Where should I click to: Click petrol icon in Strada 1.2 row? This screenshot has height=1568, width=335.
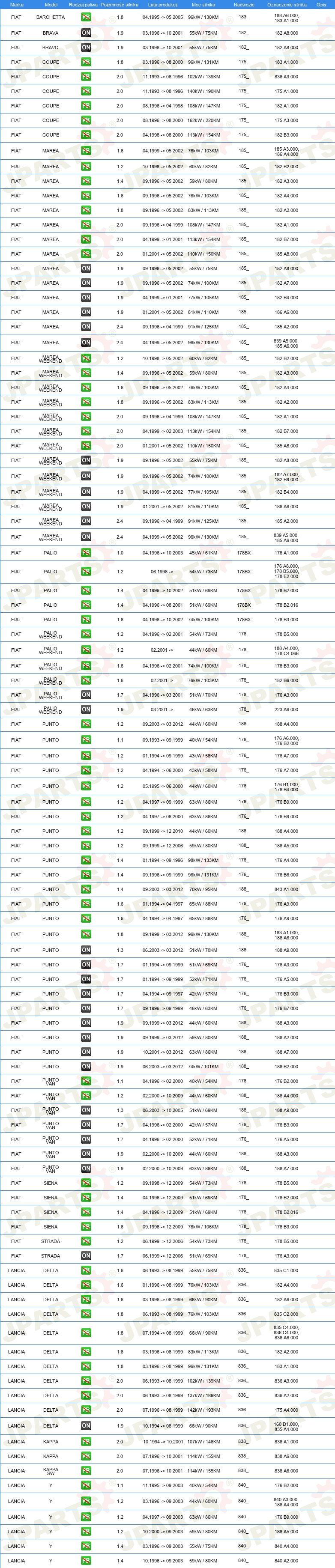coord(86,1241)
